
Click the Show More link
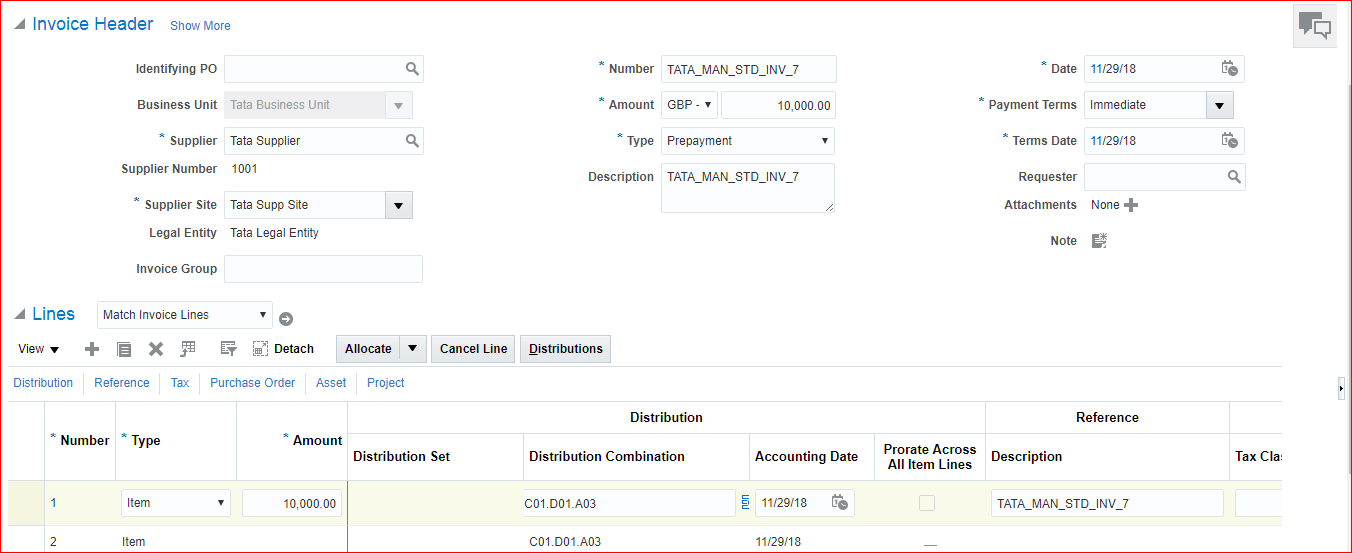point(200,26)
